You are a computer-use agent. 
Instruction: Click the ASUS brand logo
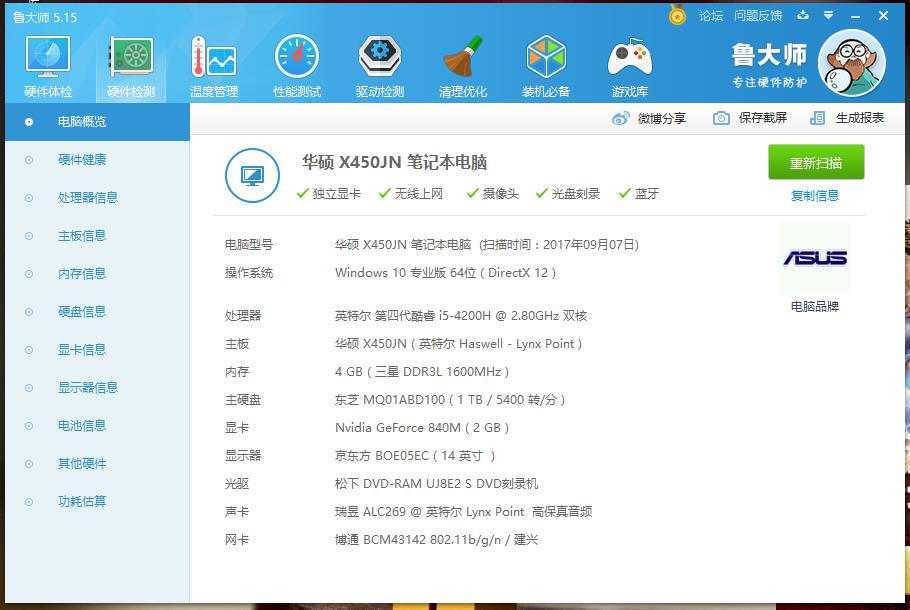point(814,258)
